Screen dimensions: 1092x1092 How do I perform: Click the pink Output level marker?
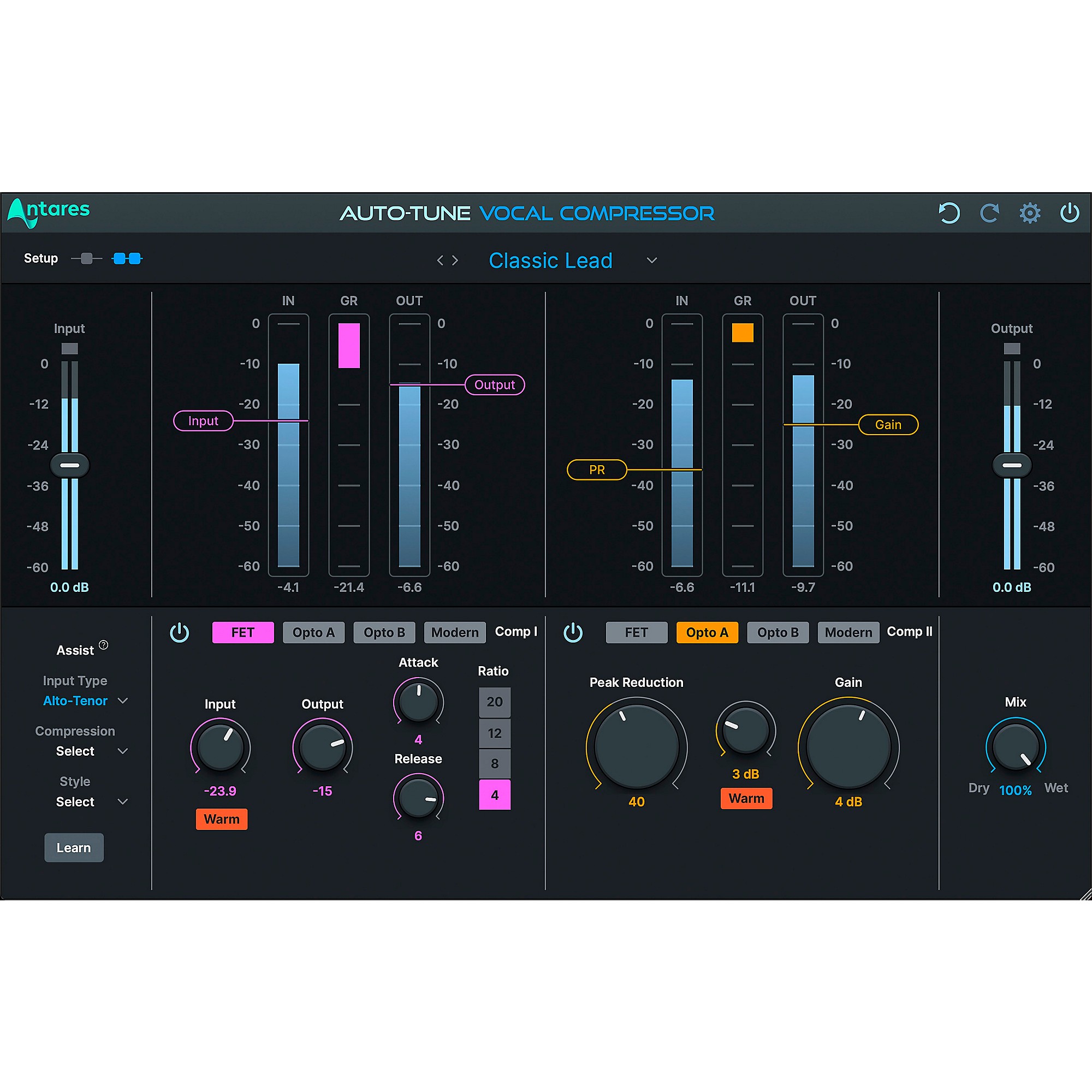[495, 385]
